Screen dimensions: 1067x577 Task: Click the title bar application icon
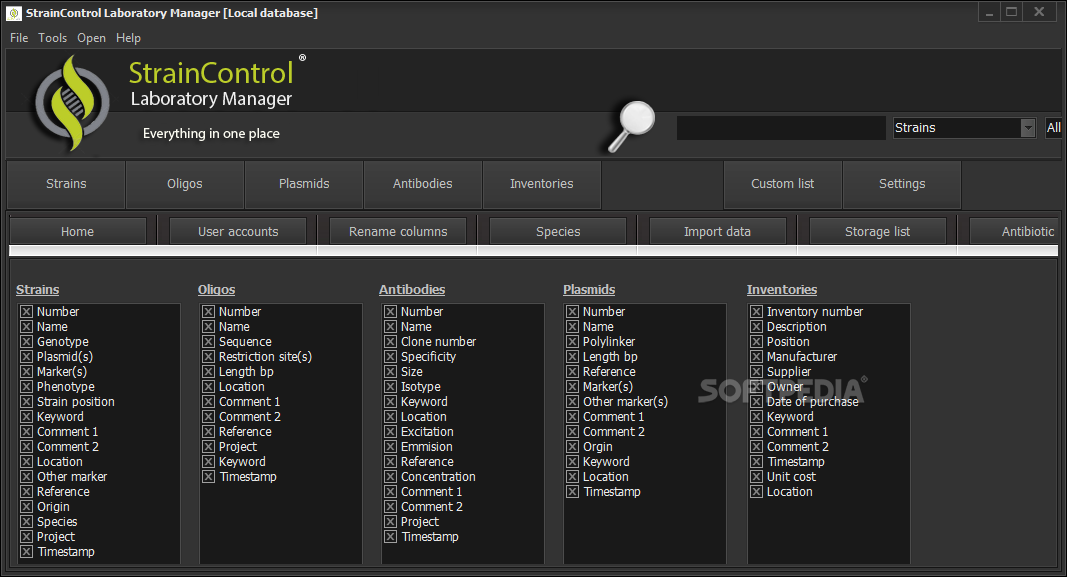pyautogui.click(x=14, y=13)
